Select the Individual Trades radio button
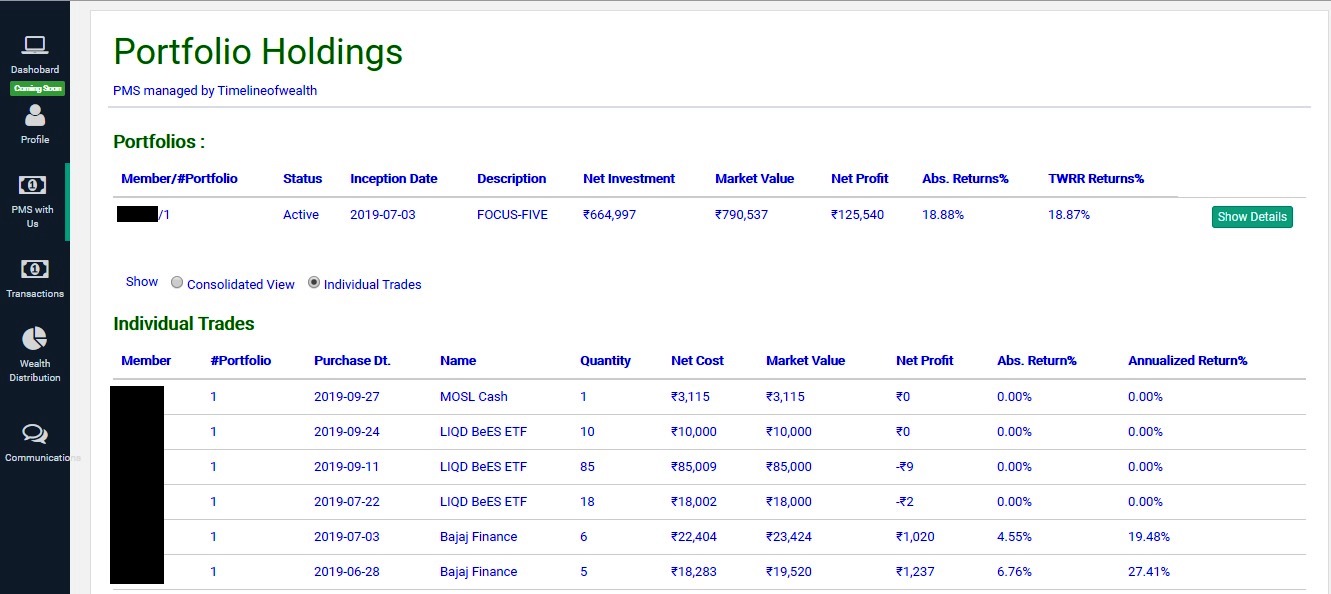Image resolution: width=1331 pixels, height=594 pixels. (x=314, y=283)
